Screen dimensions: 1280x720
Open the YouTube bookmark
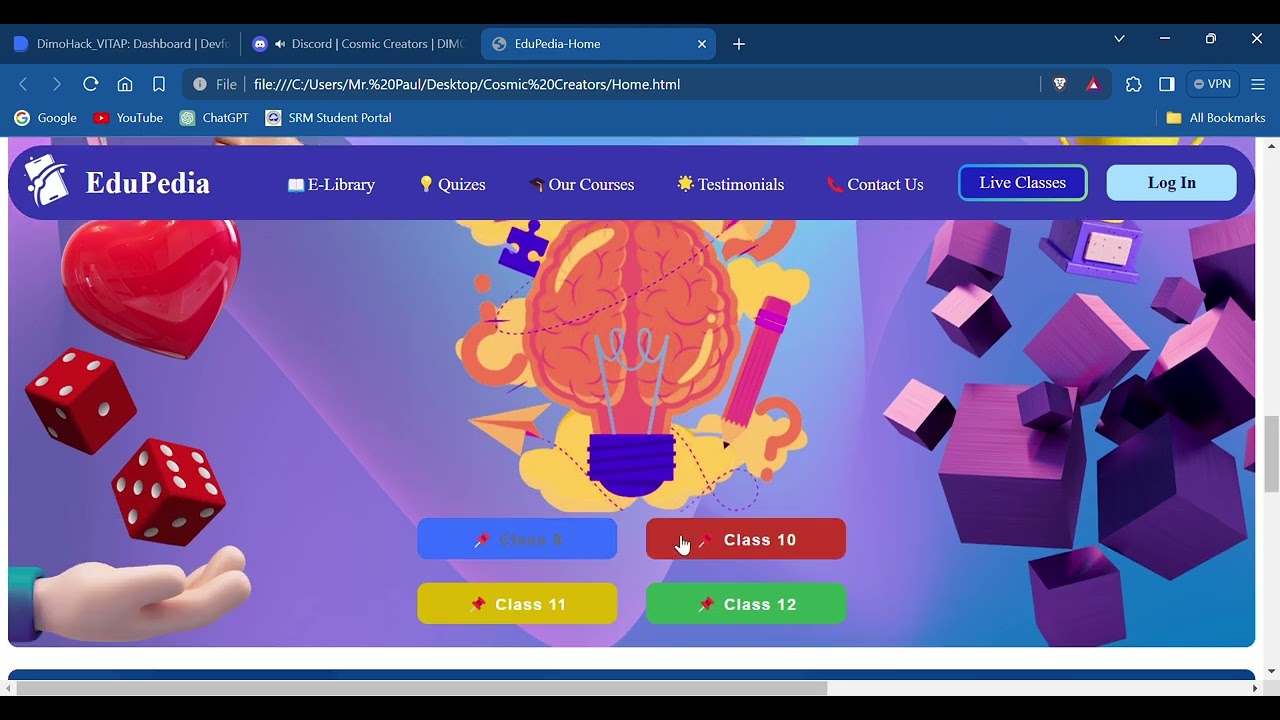pos(128,118)
